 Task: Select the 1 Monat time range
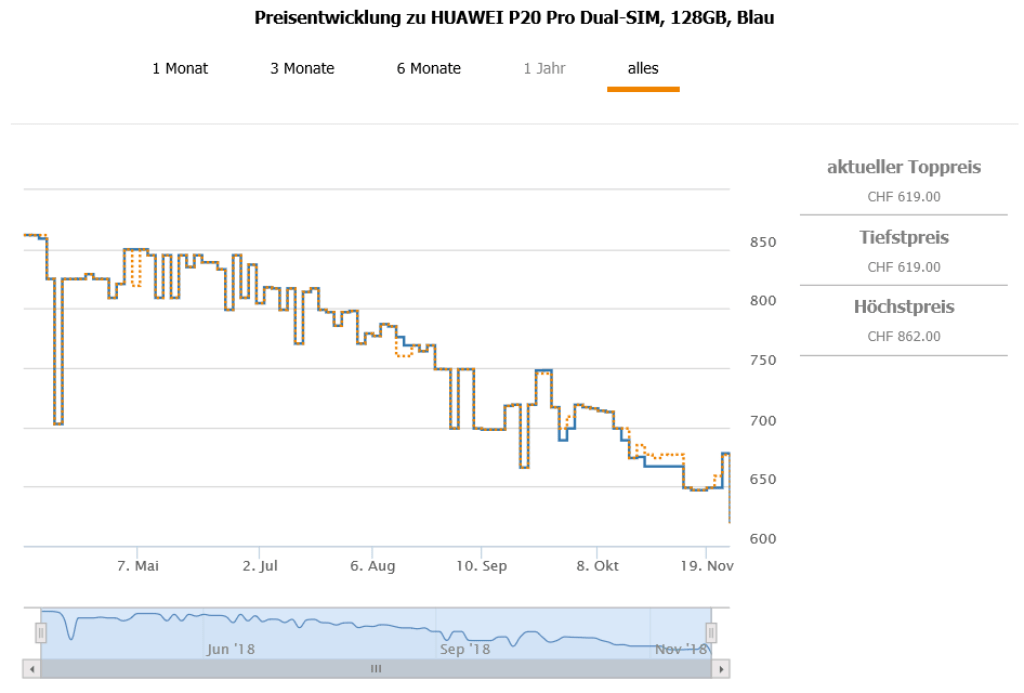(x=180, y=69)
